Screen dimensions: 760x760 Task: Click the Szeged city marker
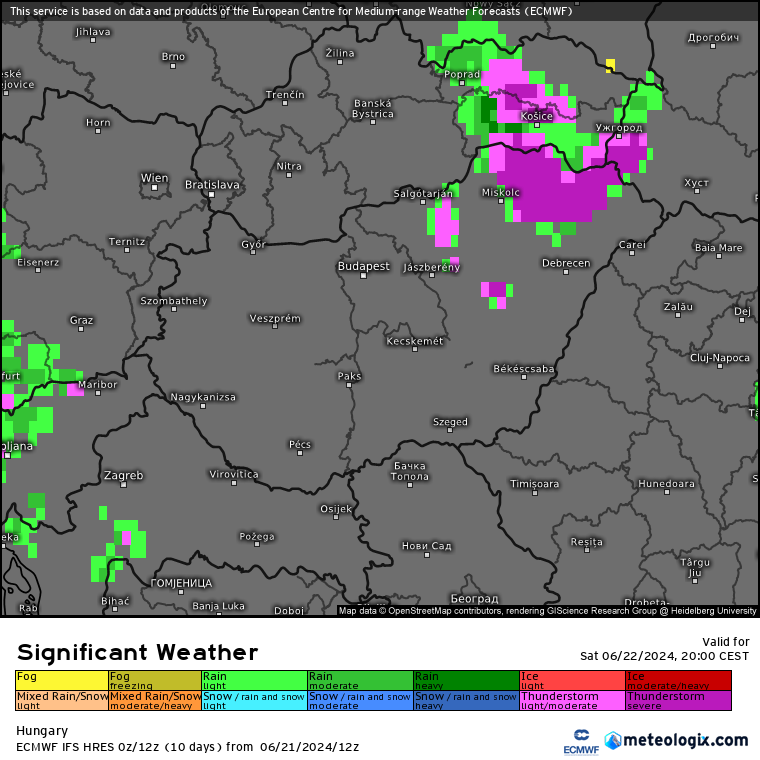click(x=450, y=432)
